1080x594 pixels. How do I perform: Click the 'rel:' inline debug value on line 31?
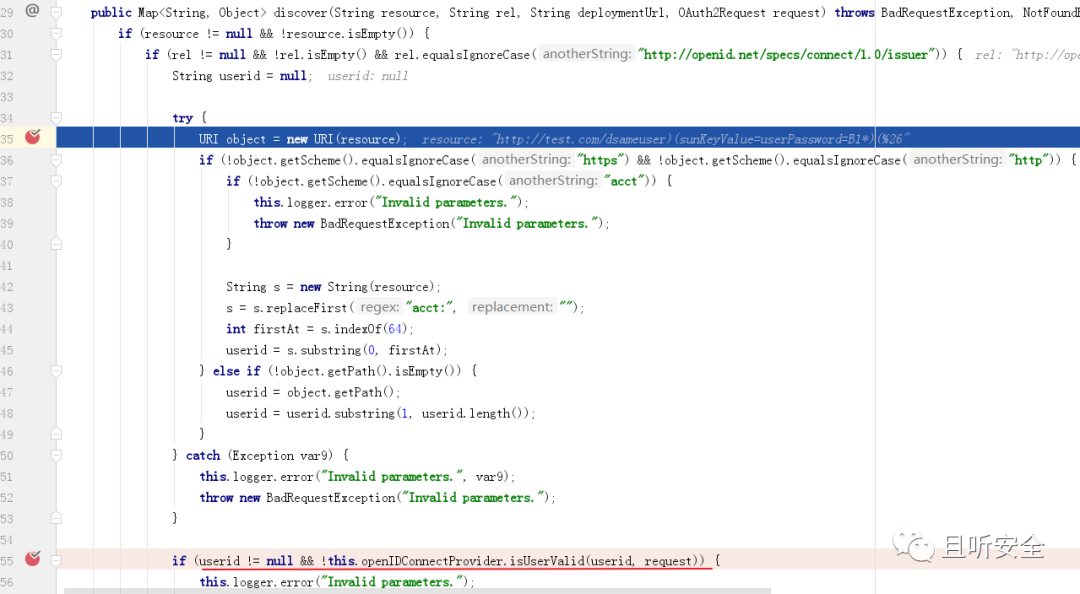1026,54
